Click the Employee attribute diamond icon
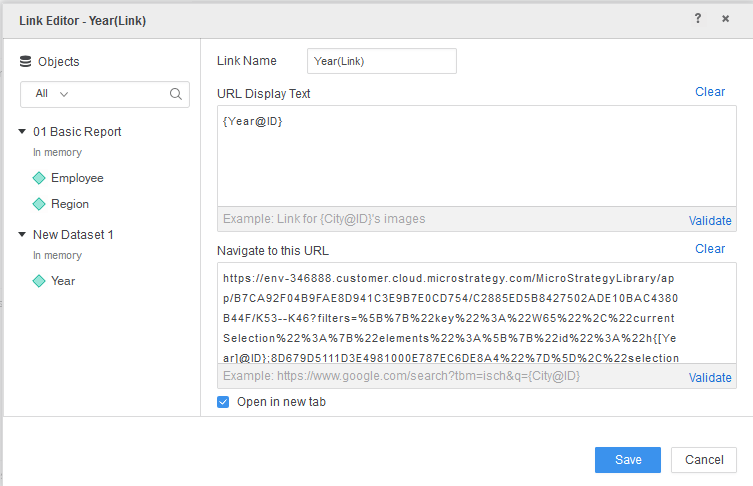The image size is (753, 486). 39,178
